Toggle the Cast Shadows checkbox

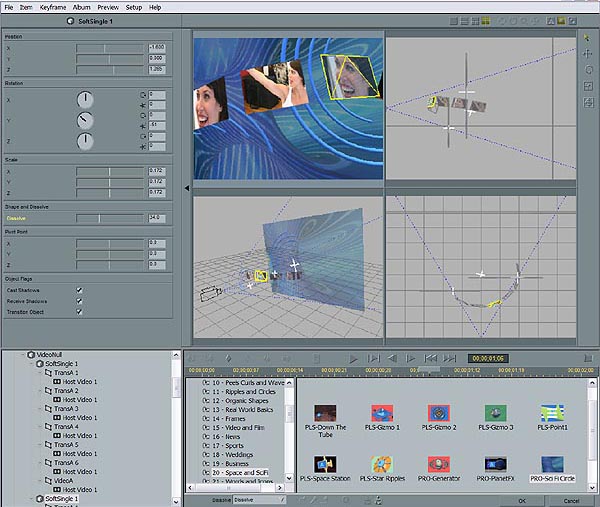pos(79,290)
